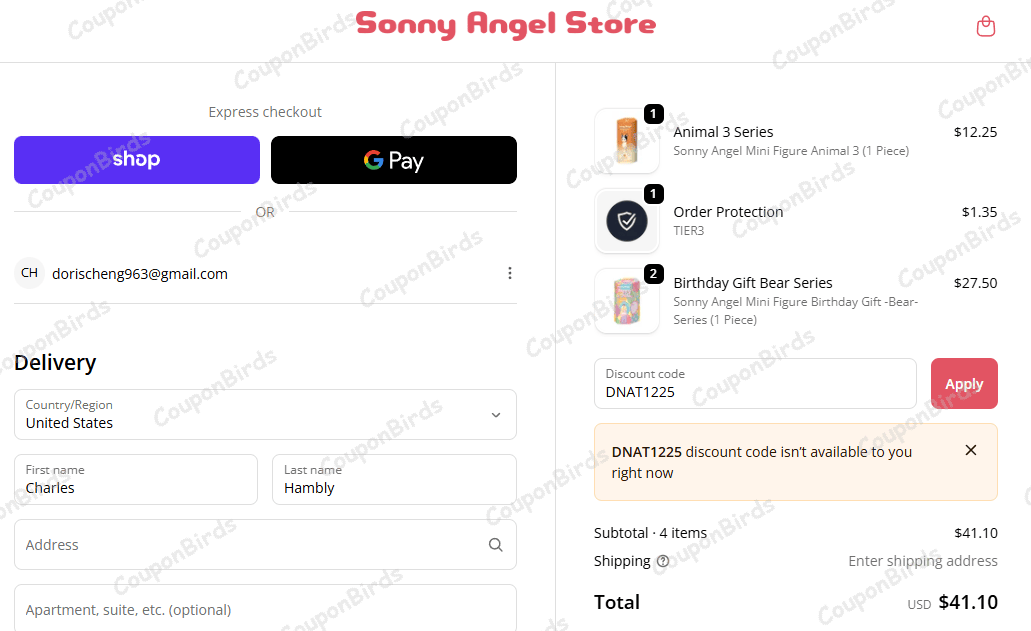Open the shopping bag cart icon
1031x631 pixels.
(985, 26)
